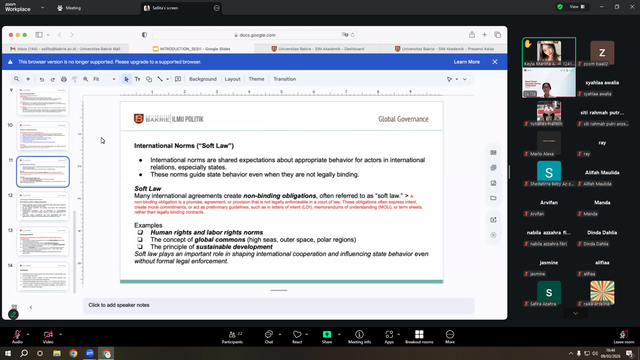Open a new Safari tab with plus
The image size is (640, 360).
[x=484, y=35]
